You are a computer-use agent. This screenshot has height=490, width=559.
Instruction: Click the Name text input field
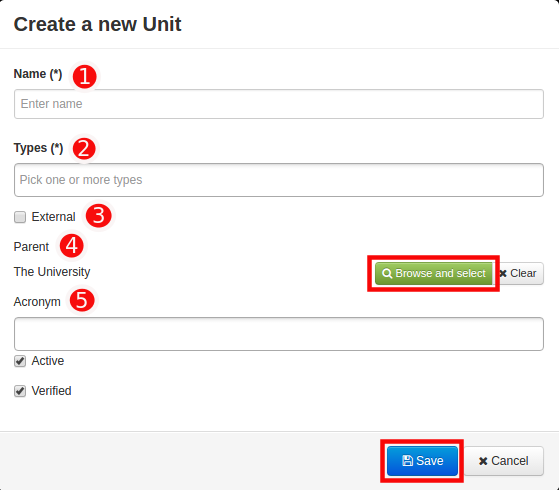pos(279,104)
